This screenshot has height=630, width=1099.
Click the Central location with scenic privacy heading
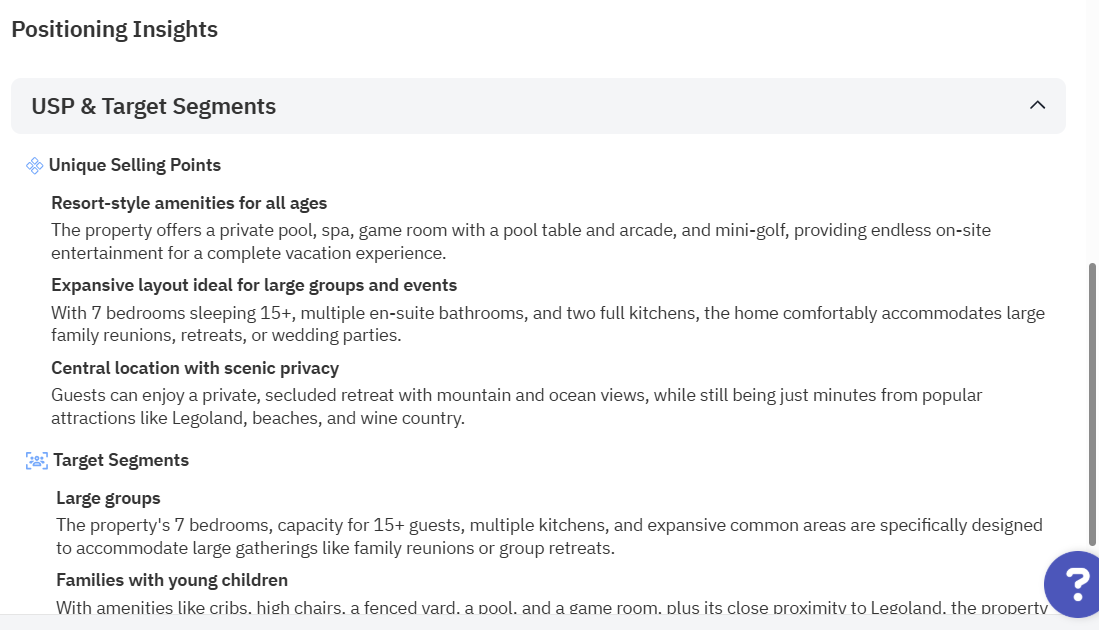point(195,368)
